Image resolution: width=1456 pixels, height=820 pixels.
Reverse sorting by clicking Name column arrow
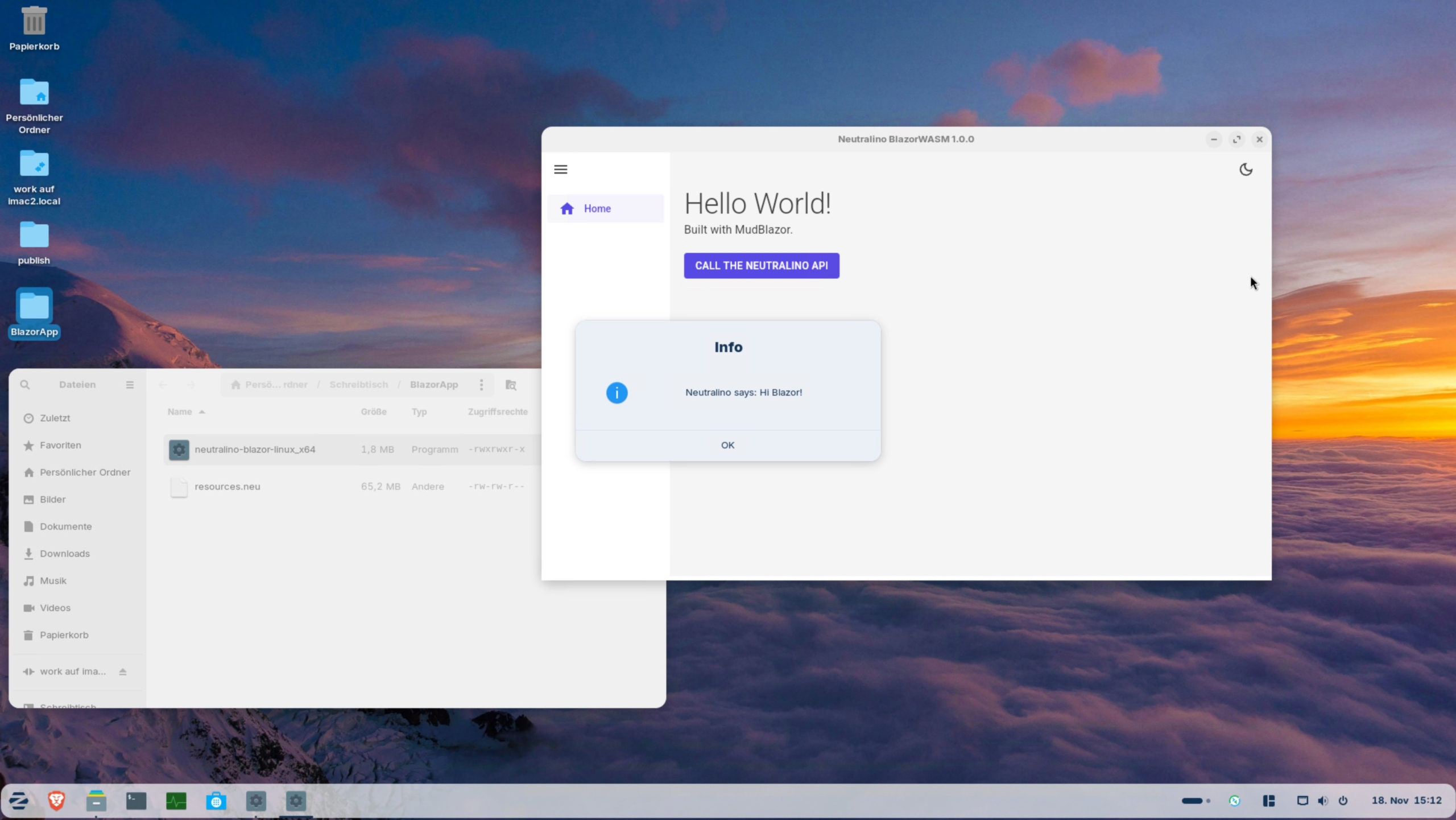pyautogui.click(x=202, y=411)
